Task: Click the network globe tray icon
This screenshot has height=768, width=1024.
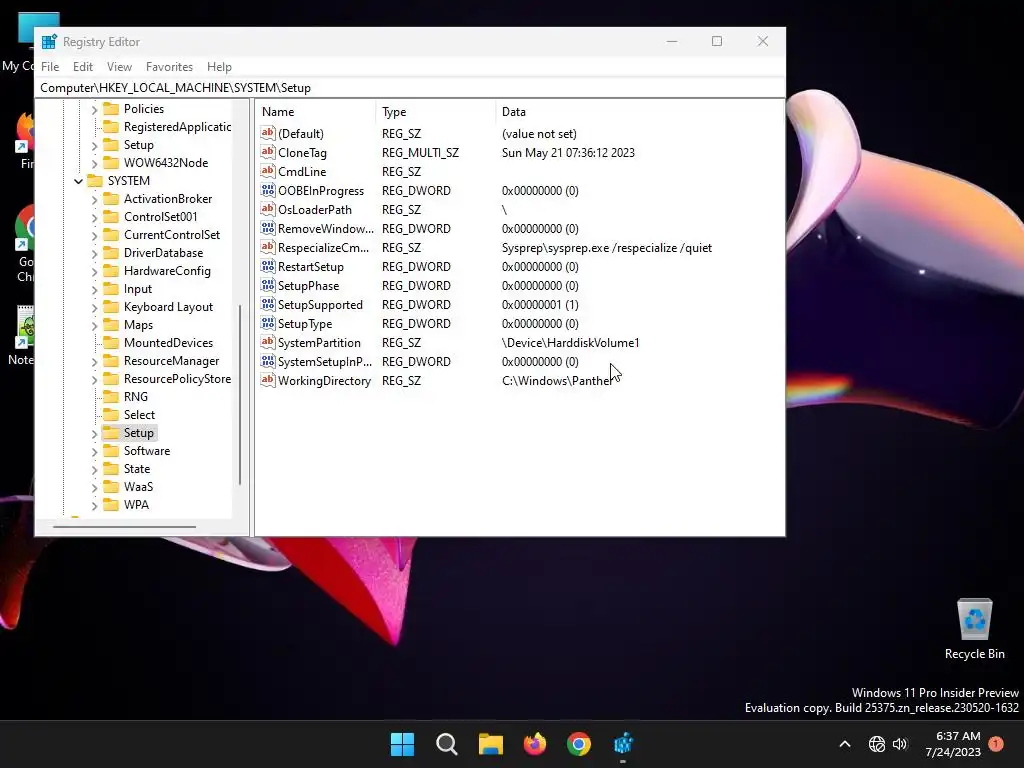Action: pyautogui.click(x=876, y=744)
